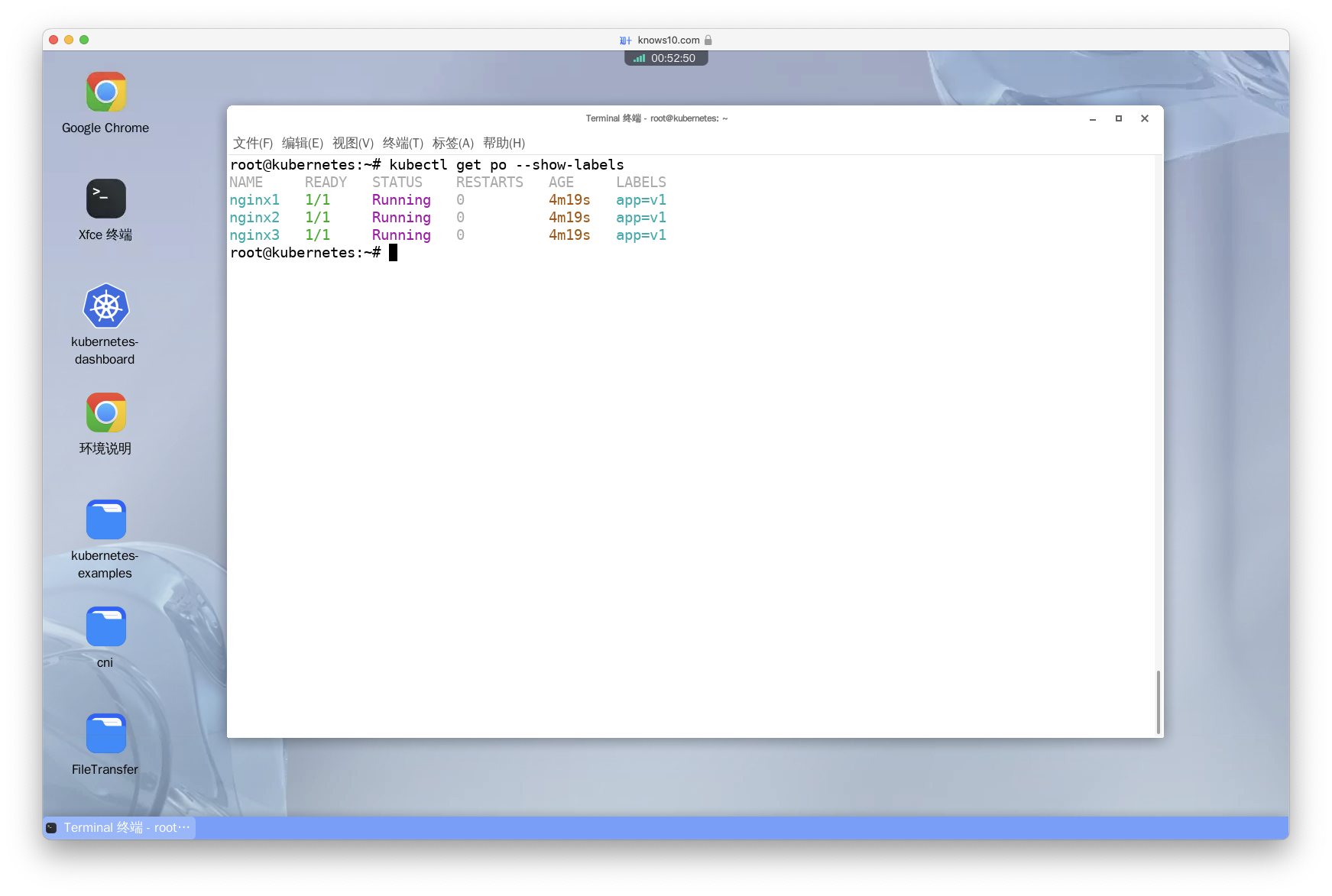Viewport: 1332px width, 896px height.
Task: Click the knows10.com title text
Action: coord(669,40)
